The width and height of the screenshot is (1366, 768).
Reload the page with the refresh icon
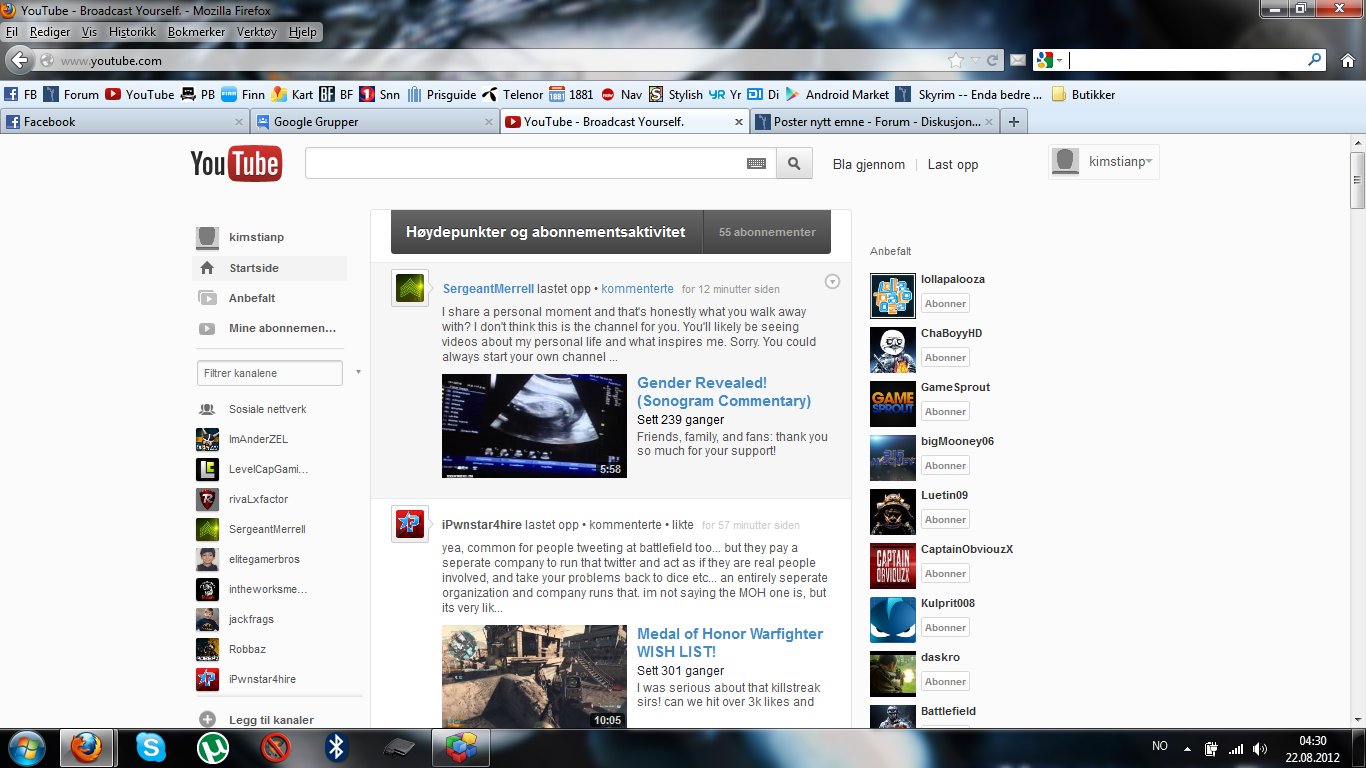point(993,60)
